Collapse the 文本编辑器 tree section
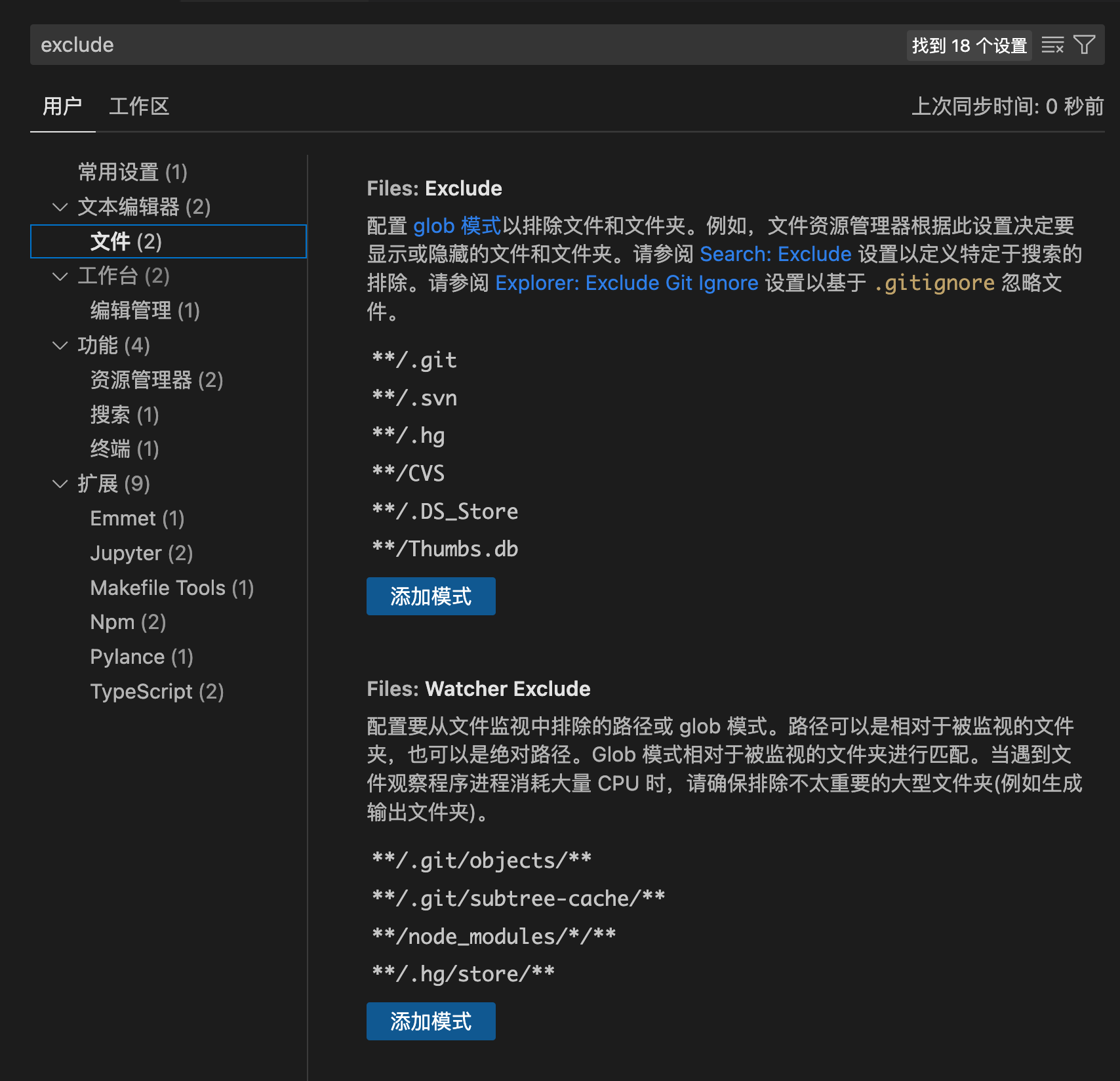The width and height of the screenshot is (1120, 1081). click(60, 207)
